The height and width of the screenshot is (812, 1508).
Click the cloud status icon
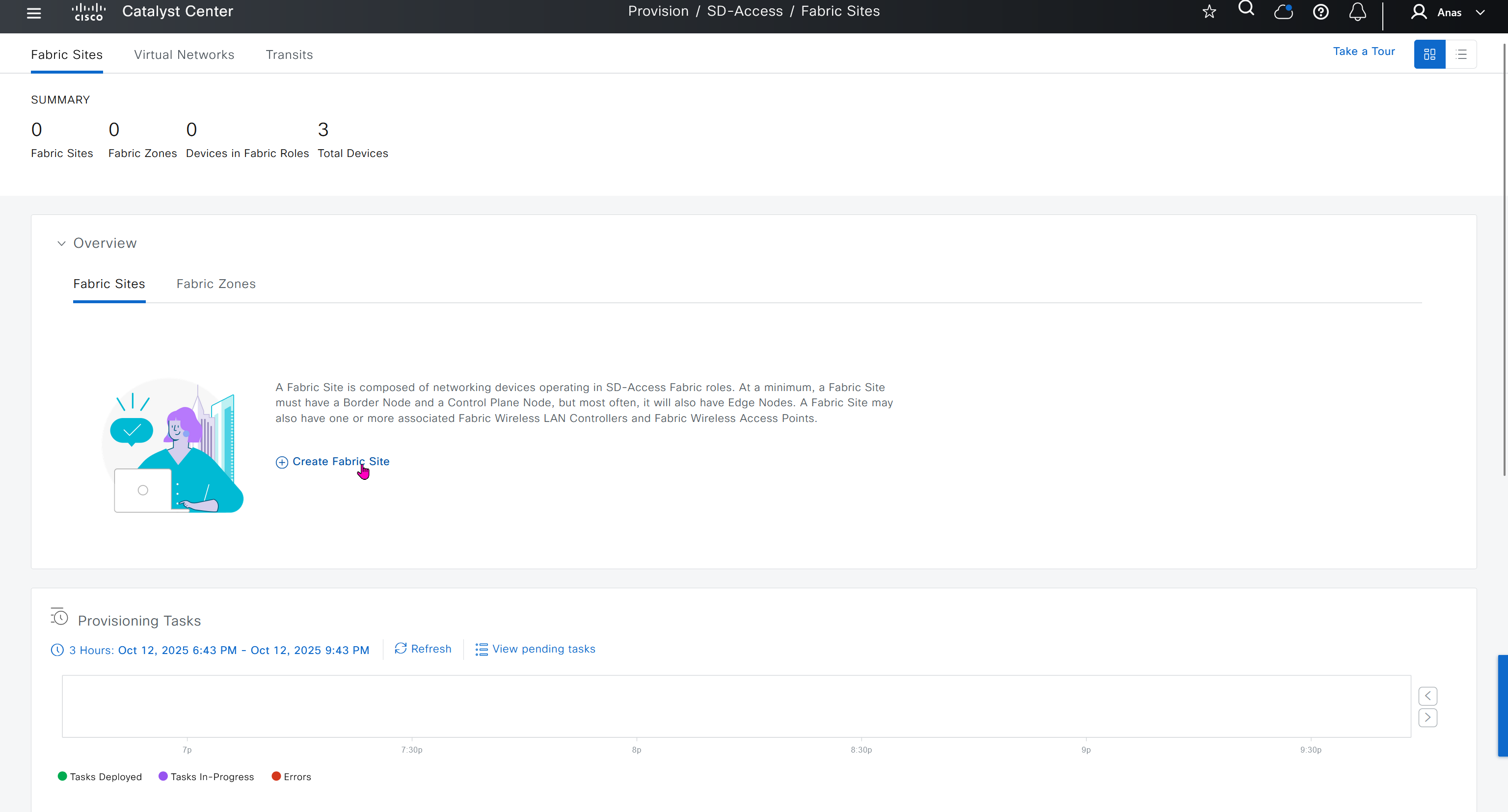(1283, 12)
